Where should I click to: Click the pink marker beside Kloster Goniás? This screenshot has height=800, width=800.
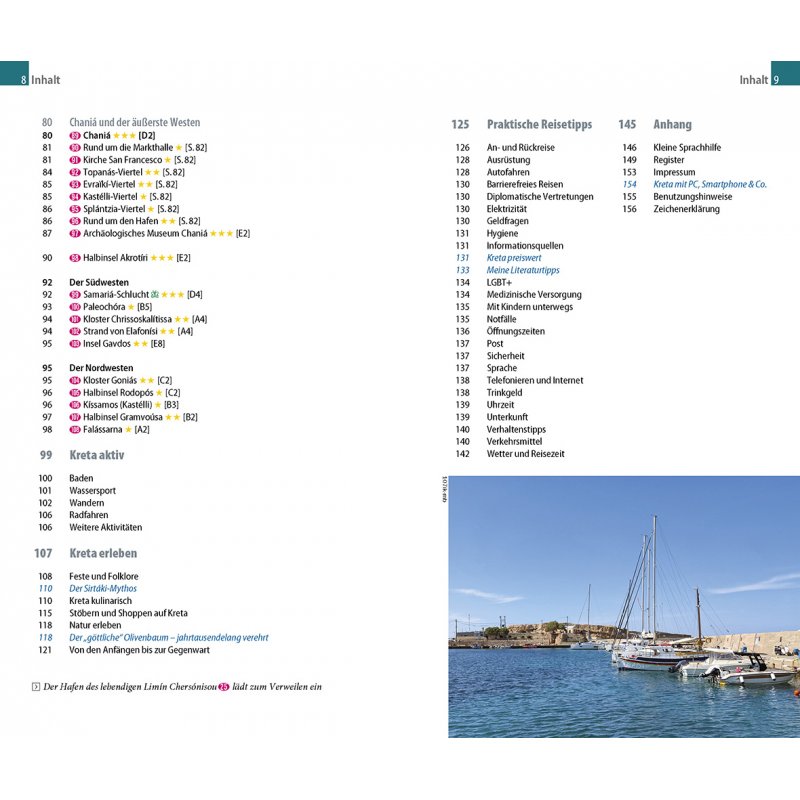[x=75, y=381]
